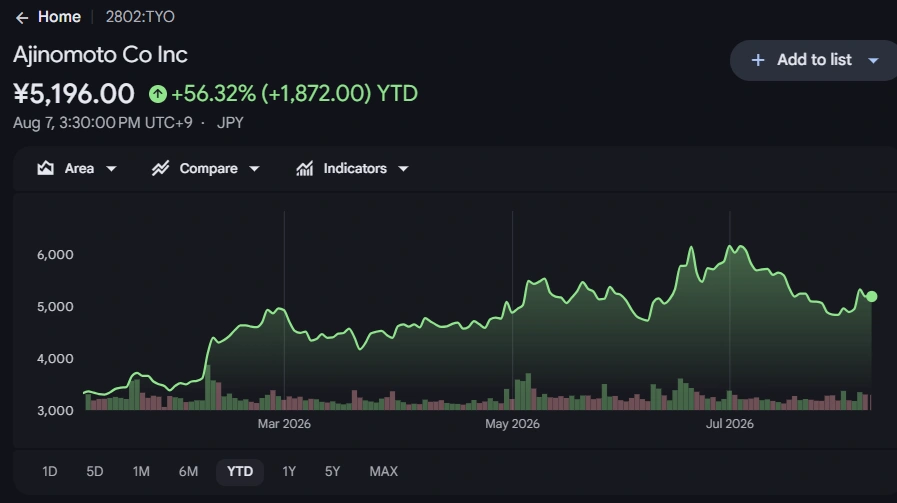Click the back arrow icon next to Home
897x503 pixels.
click(22, 18)
